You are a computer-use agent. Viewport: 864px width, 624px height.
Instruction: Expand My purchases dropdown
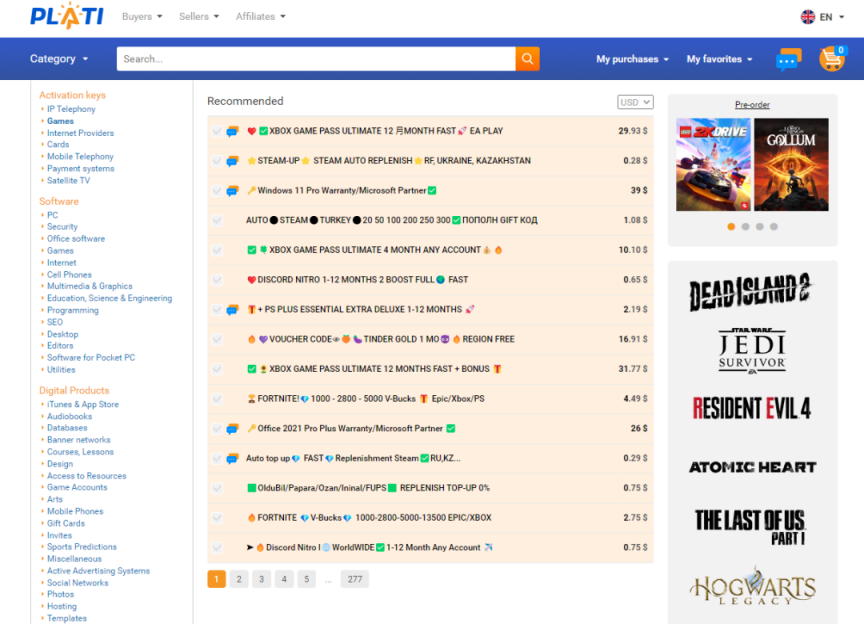coord(633,59)
